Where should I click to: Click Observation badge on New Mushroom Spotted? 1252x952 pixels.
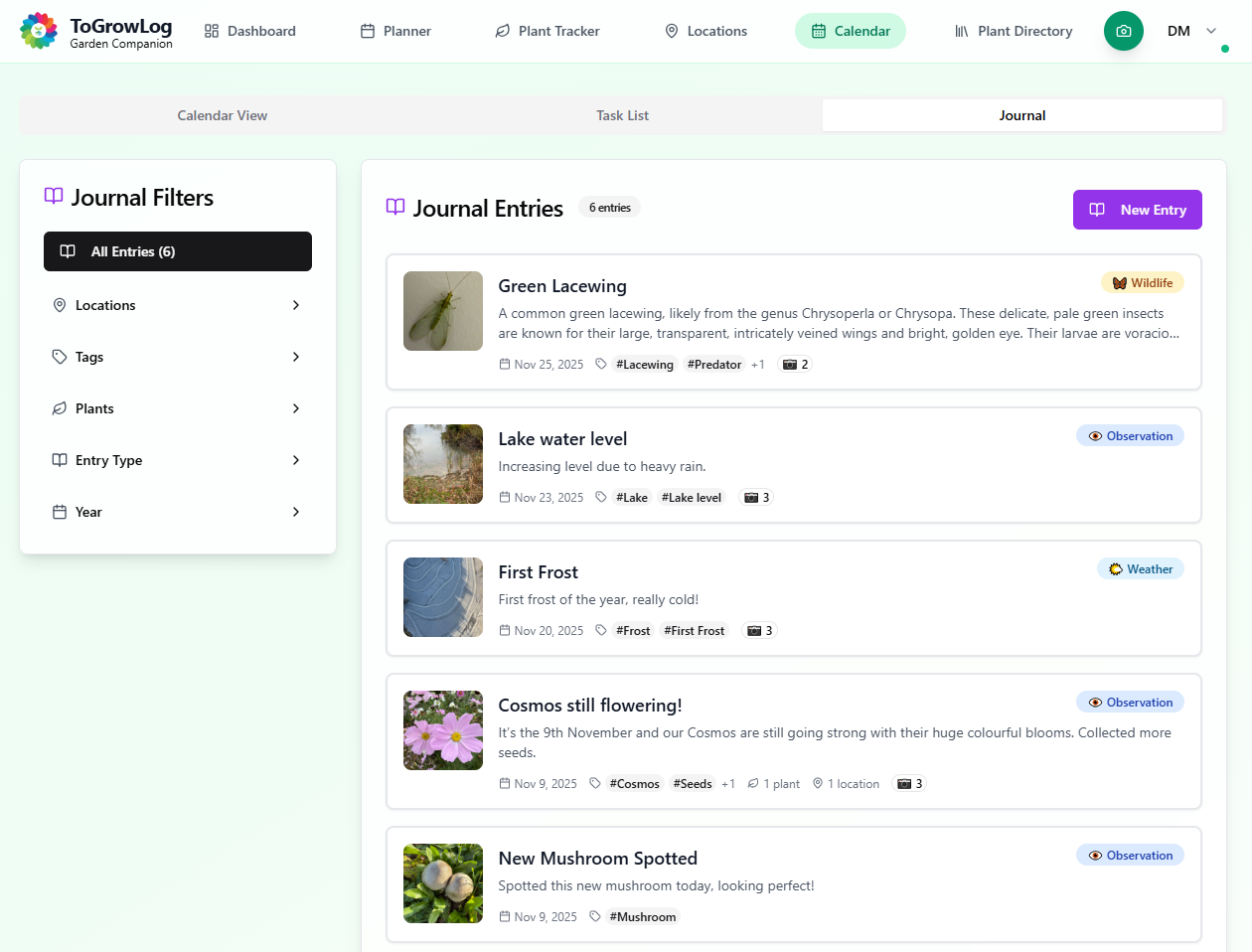coord(1130,856)
